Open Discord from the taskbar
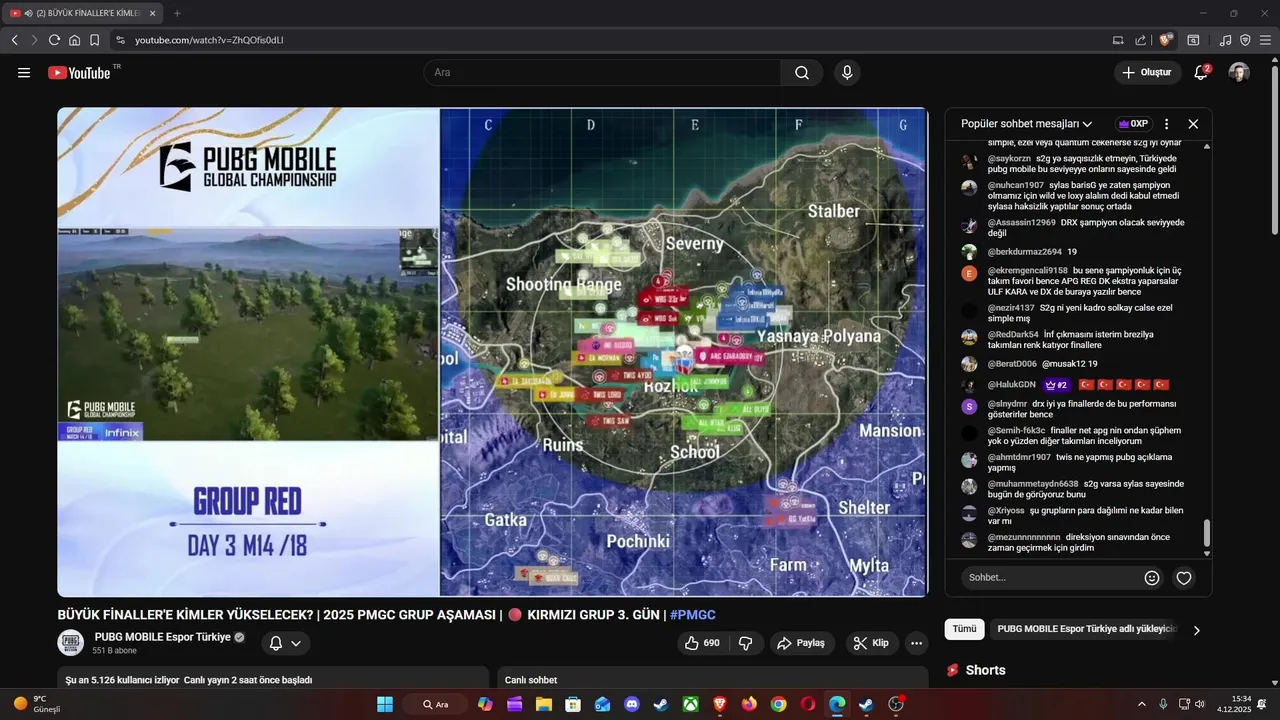 click(631, 704)
